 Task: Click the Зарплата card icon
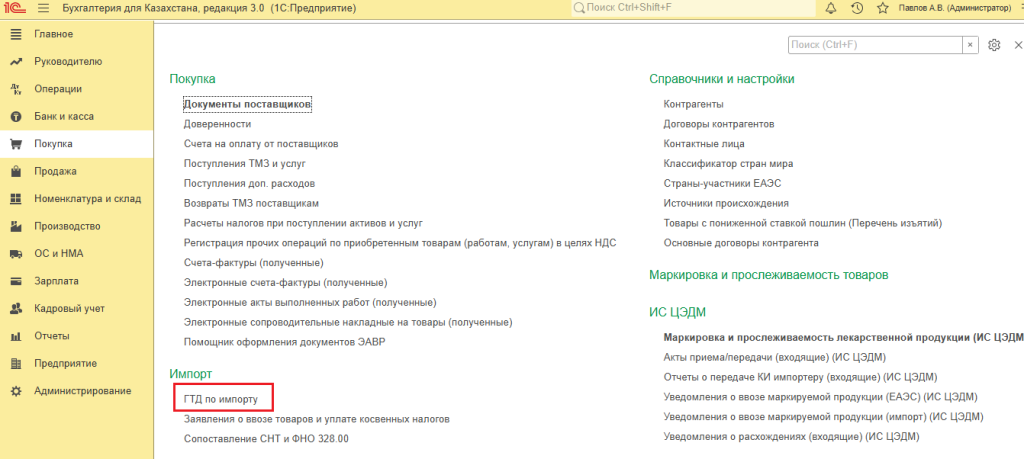(16, 281)
